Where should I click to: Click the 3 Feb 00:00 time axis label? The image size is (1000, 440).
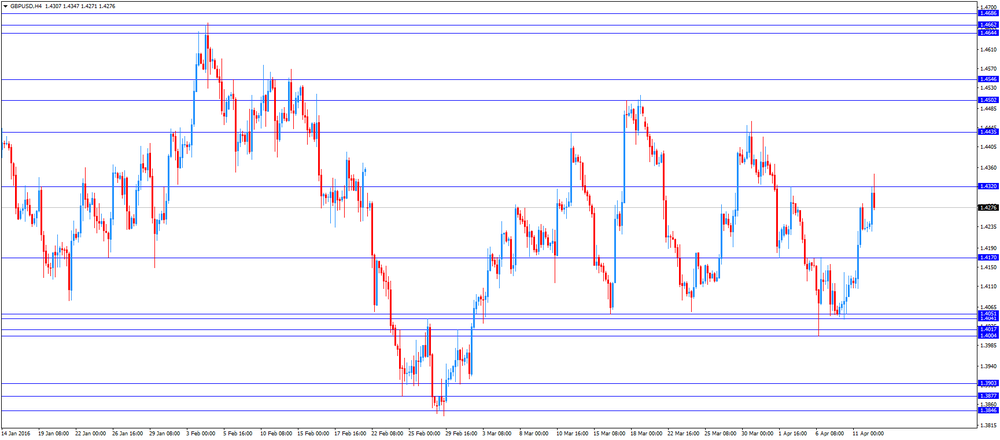(200, 433)
